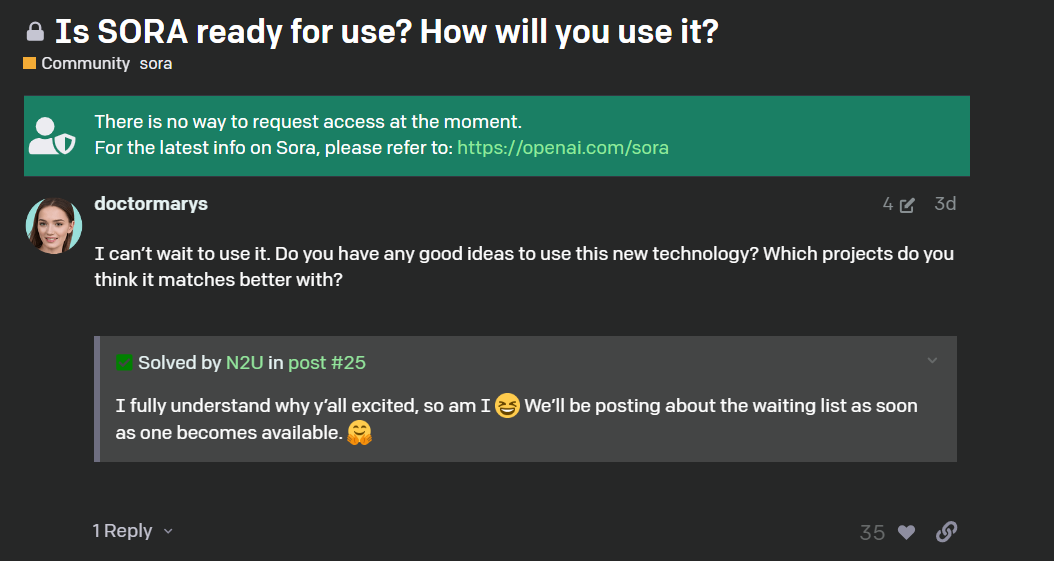
Task: Open N2U user profile link
Action: coord(245,363)
